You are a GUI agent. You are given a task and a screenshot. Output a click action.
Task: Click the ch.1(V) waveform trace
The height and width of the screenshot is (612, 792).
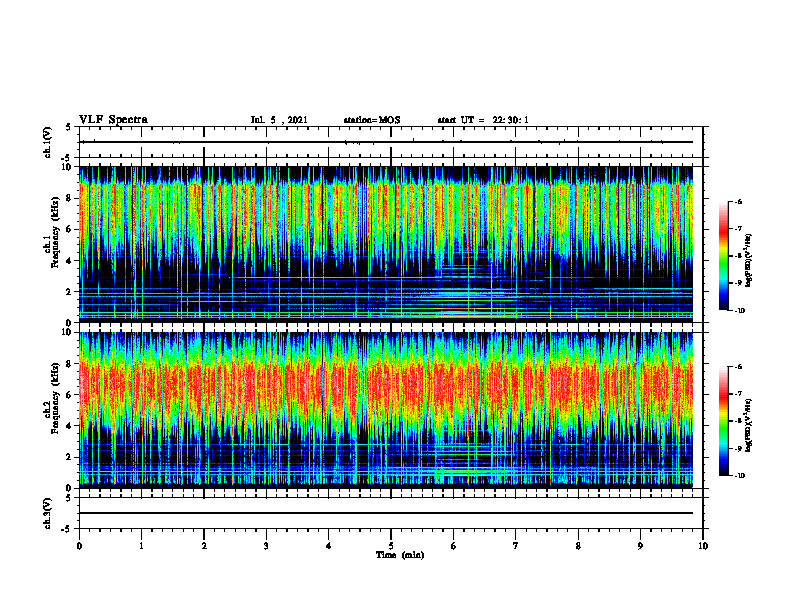pyautogui.click(x=386, y=142)
